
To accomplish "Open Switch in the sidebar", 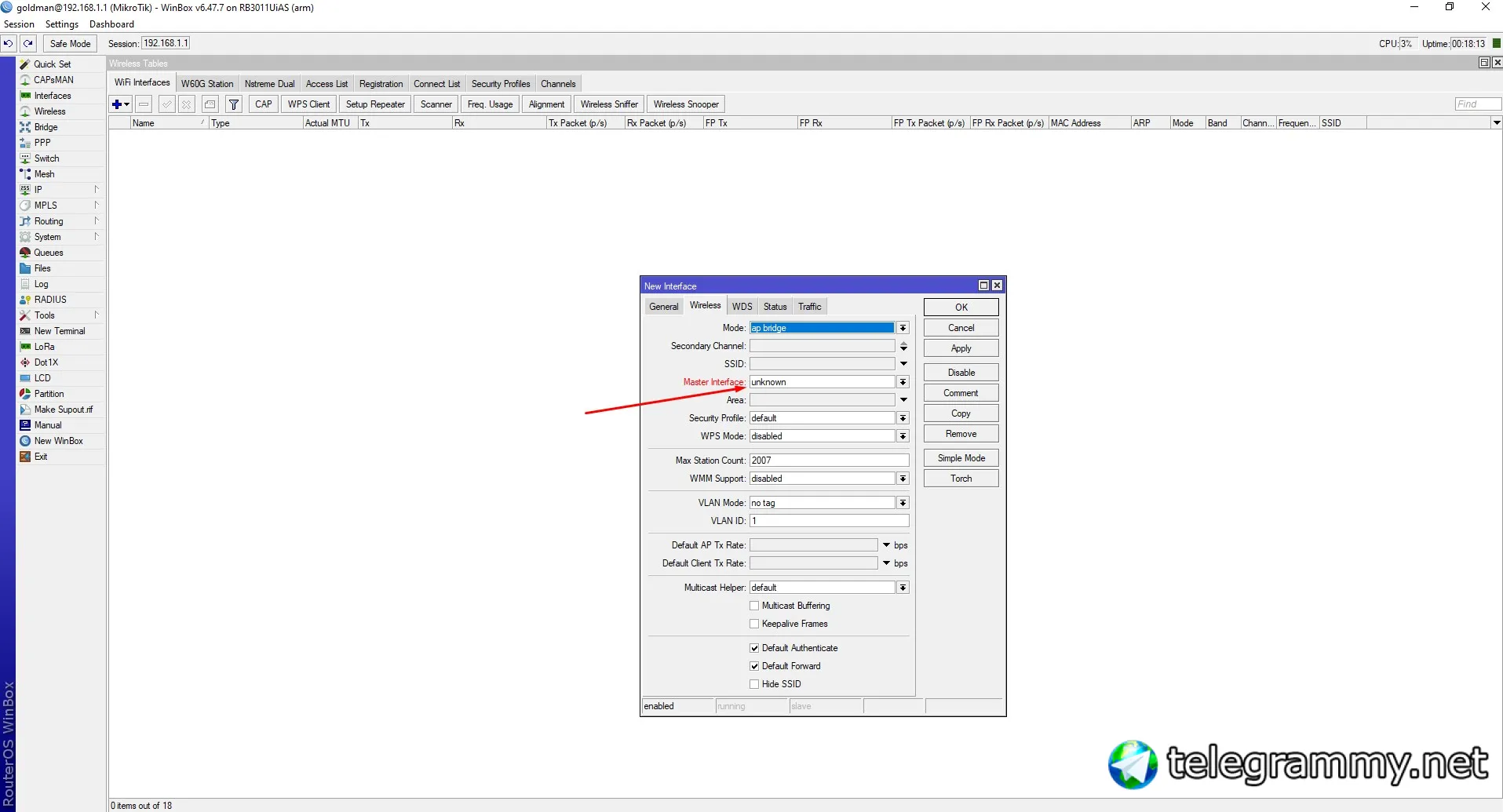I will click(x=46, y=158).
